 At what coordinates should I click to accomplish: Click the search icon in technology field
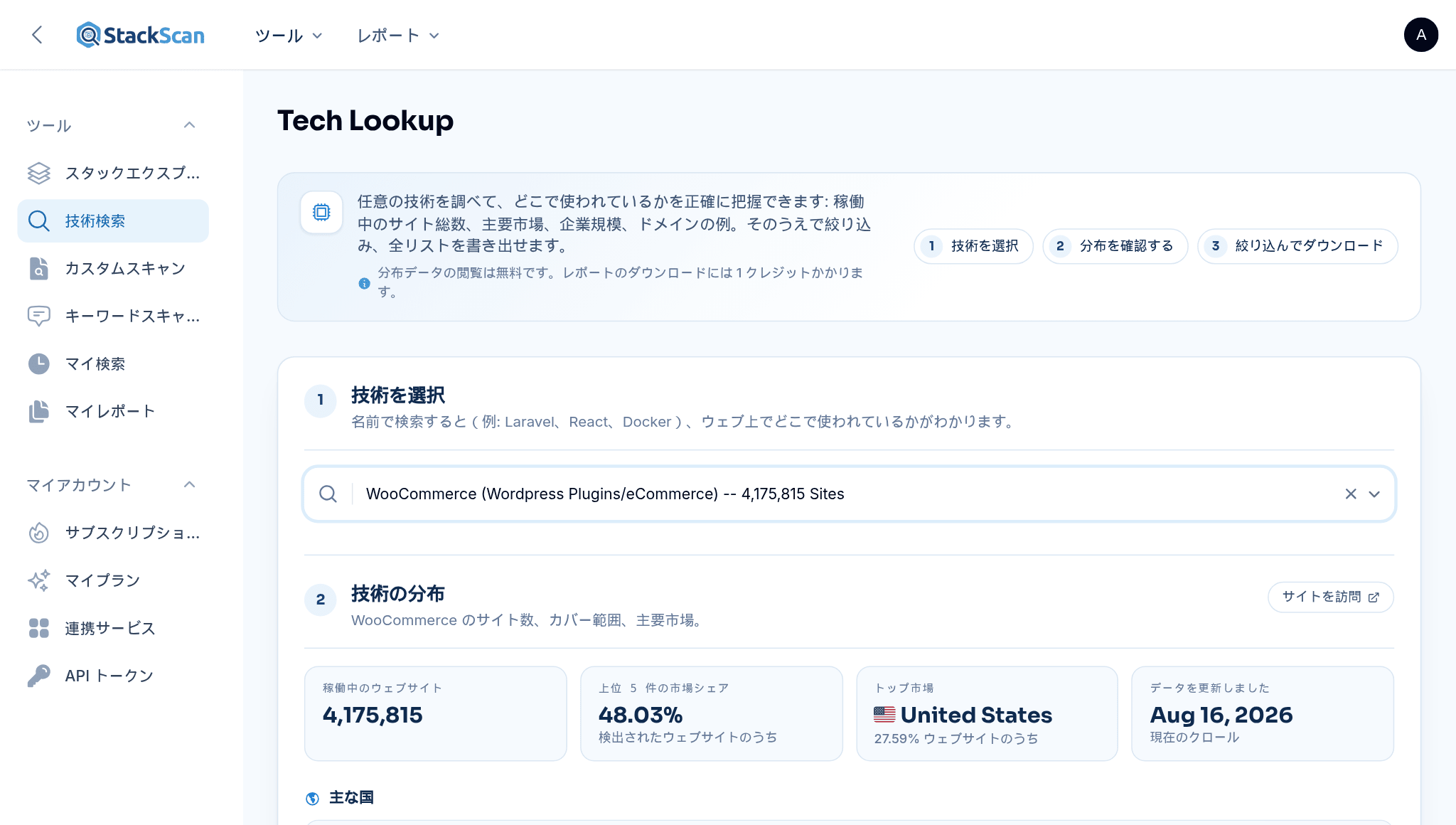click(328, 494)
